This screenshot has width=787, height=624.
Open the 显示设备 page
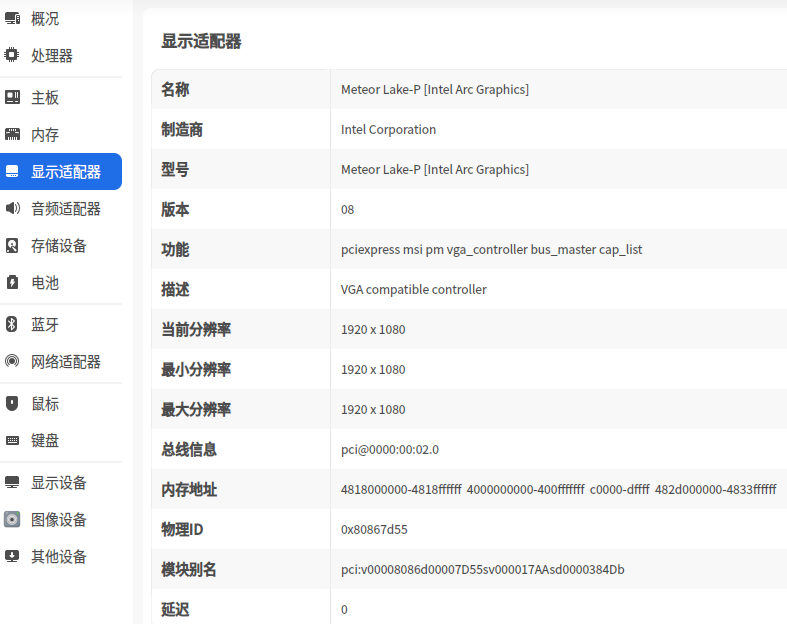(61, 482)
